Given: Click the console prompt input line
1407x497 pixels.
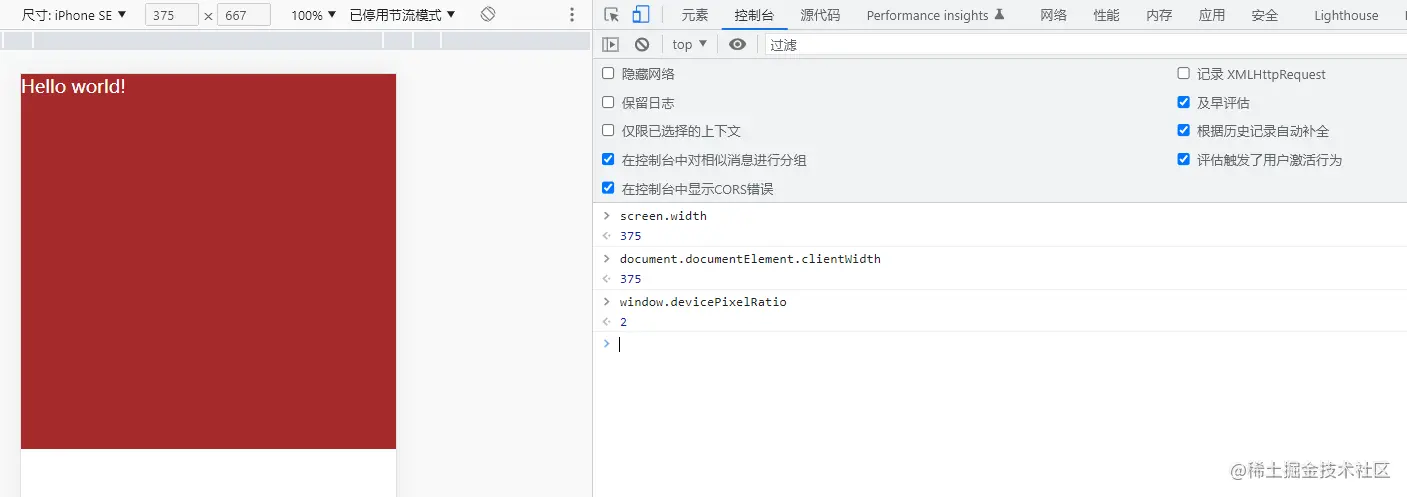Looking at the screenshot, I should [x=1000, y=344].
